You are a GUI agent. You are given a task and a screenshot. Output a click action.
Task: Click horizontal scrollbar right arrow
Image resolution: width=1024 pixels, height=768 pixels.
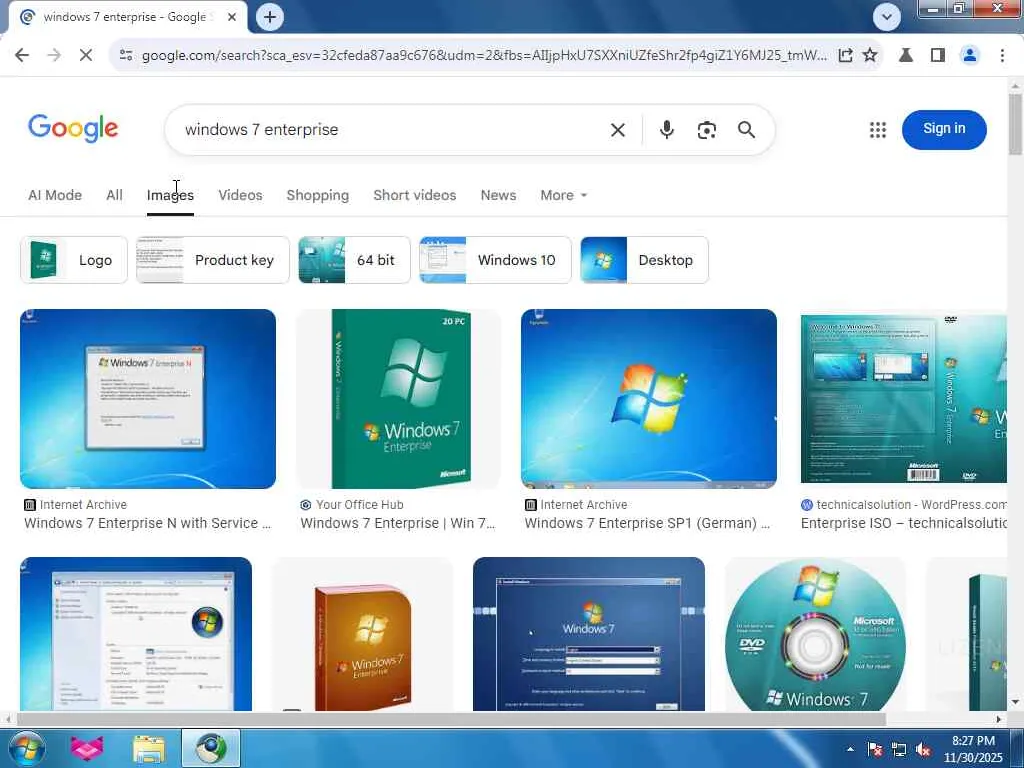pos(999,719)
